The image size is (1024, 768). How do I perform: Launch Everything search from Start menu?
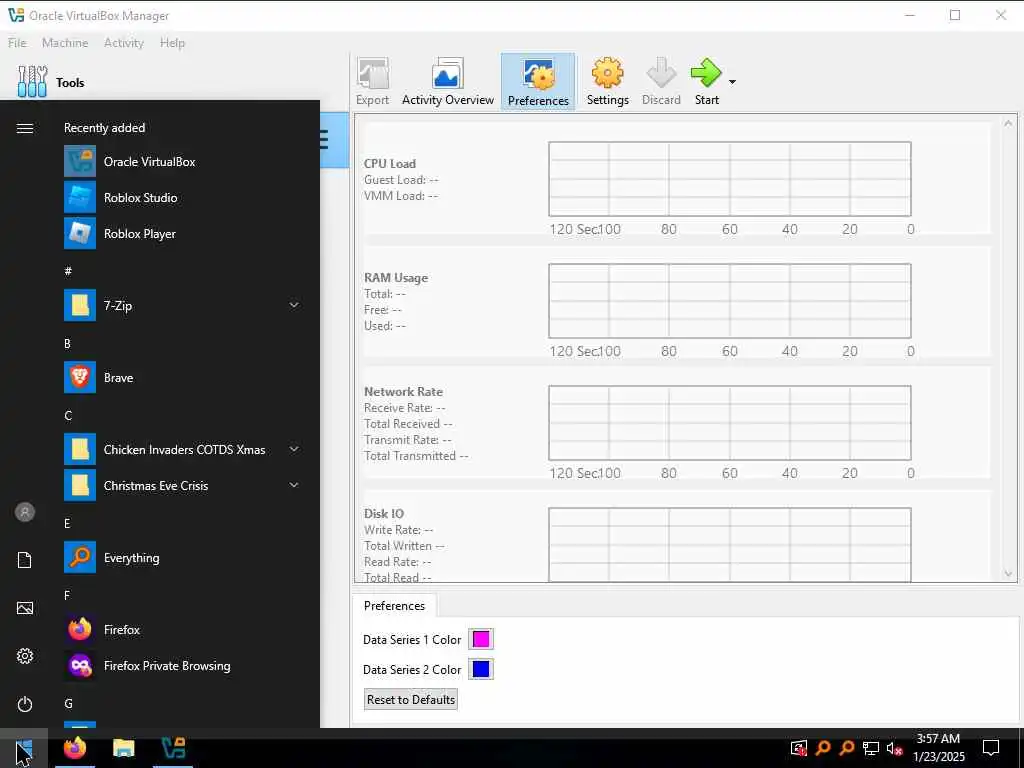coord(183,557)
